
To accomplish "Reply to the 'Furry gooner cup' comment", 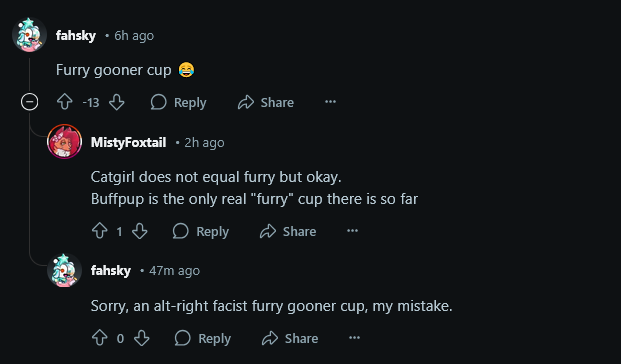I will (178, 102).
